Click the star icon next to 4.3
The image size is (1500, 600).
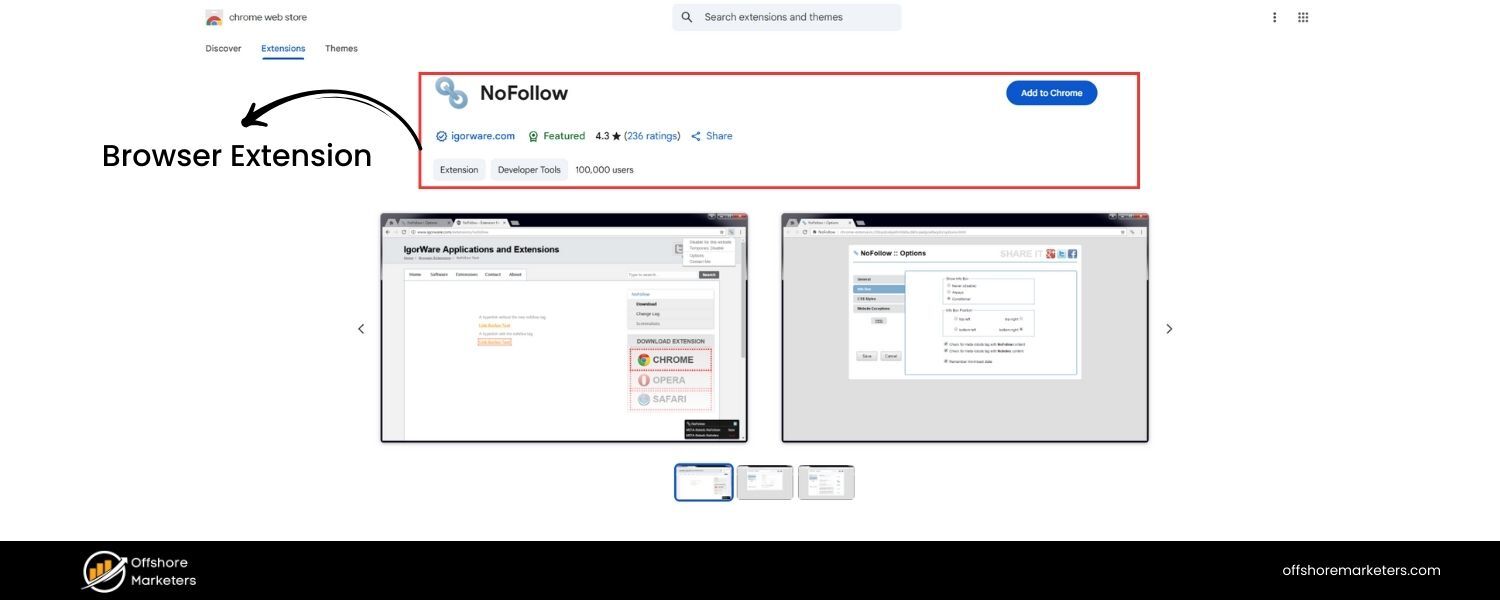(615, 136)
